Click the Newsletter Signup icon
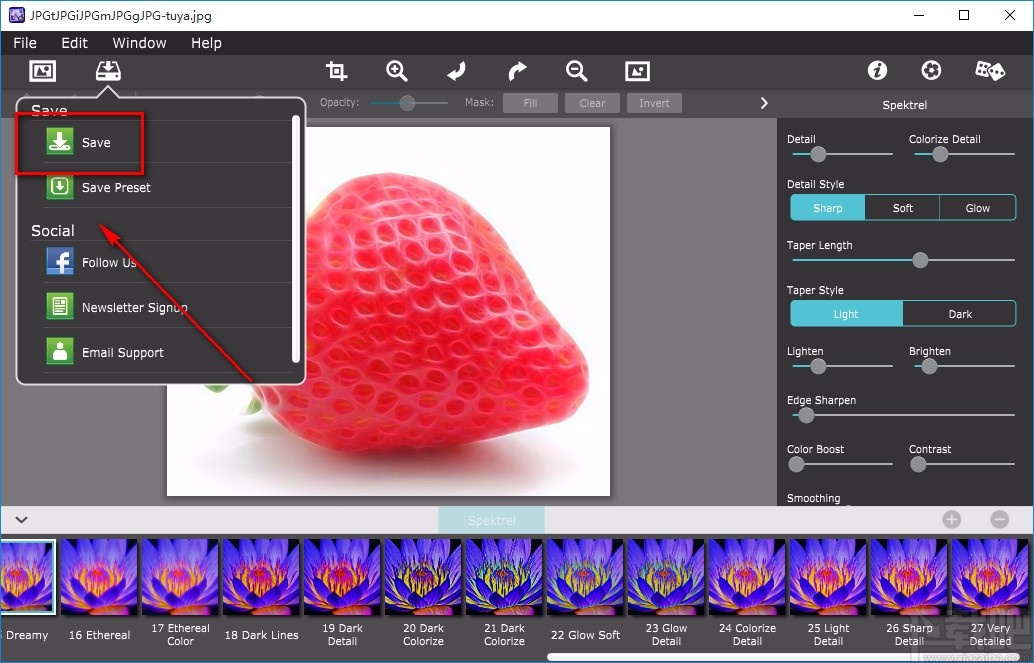 pyautogui.click(x=60, y=306)
